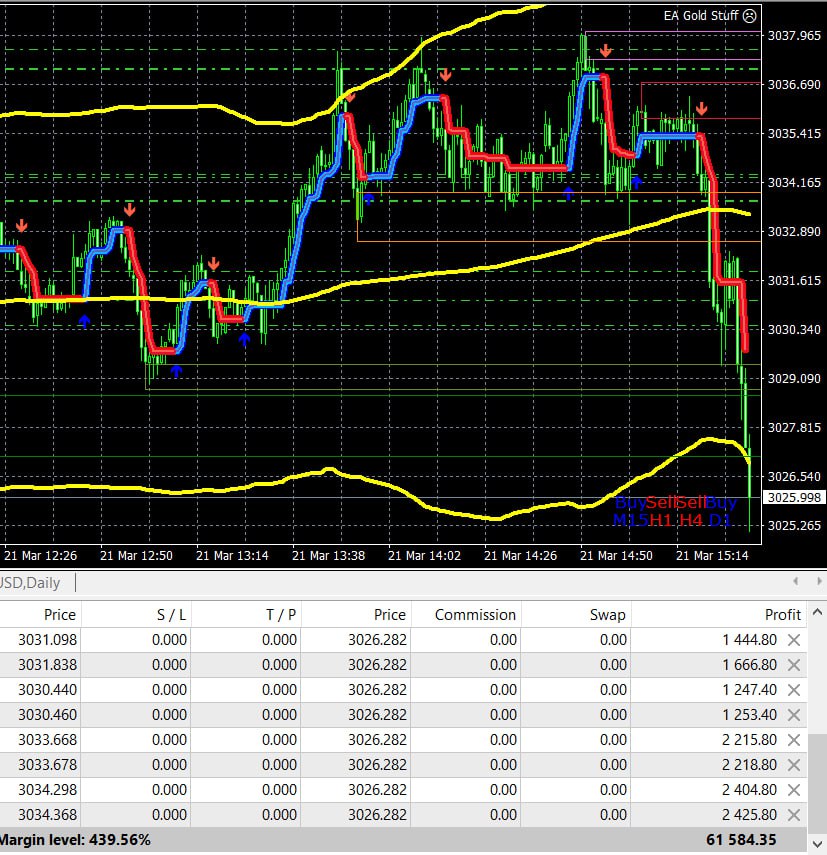The image size is (827, 855).
Task: Select the USD,Daily chart tab
Action: point(30,583)
